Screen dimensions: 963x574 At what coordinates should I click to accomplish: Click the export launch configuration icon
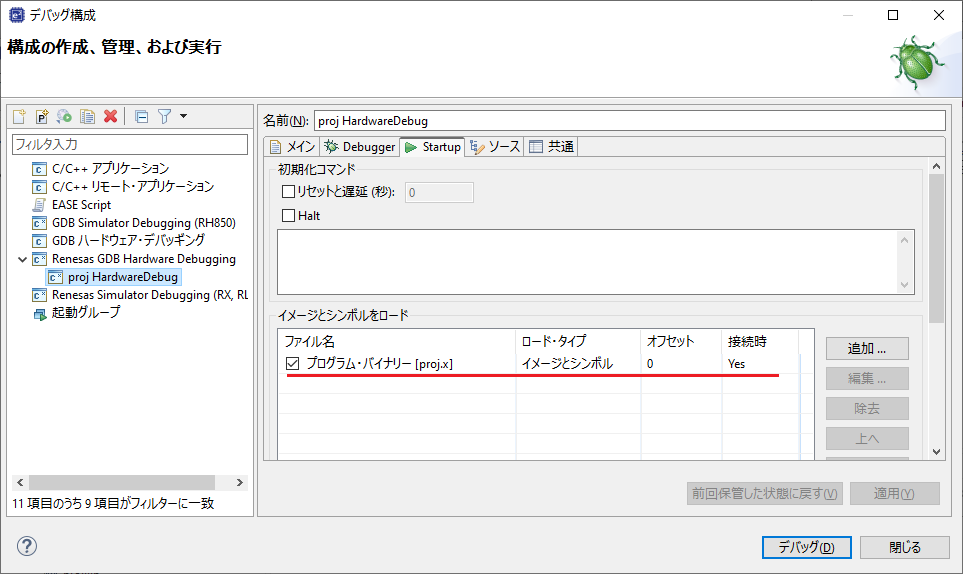[x=64, y=116]
